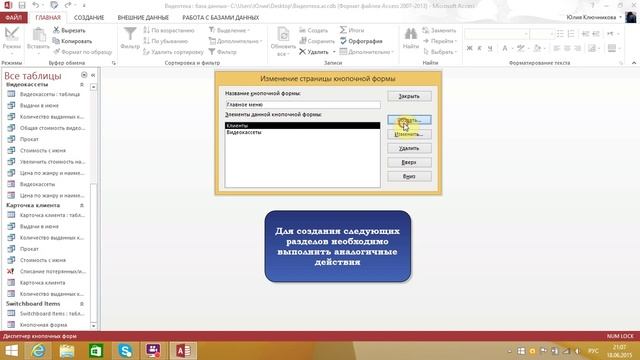Image resolution: width=640 pixels, height=360 pixels.
Task: Click the Refresh All (Обновить все) icon
Action: click(283, 34)
